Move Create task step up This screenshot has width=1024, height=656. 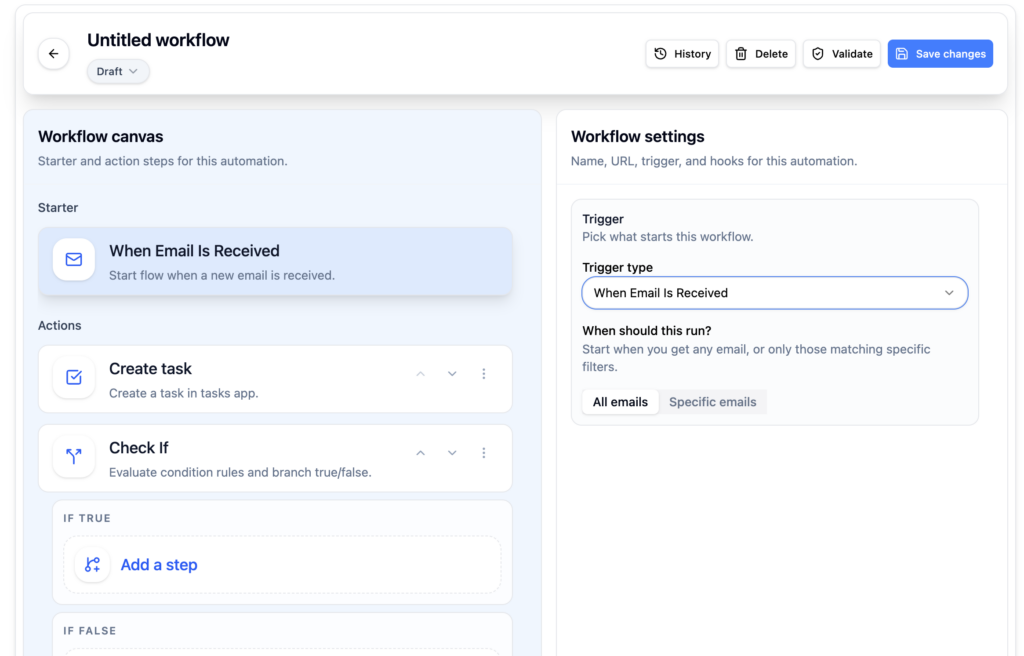(421, 374)
